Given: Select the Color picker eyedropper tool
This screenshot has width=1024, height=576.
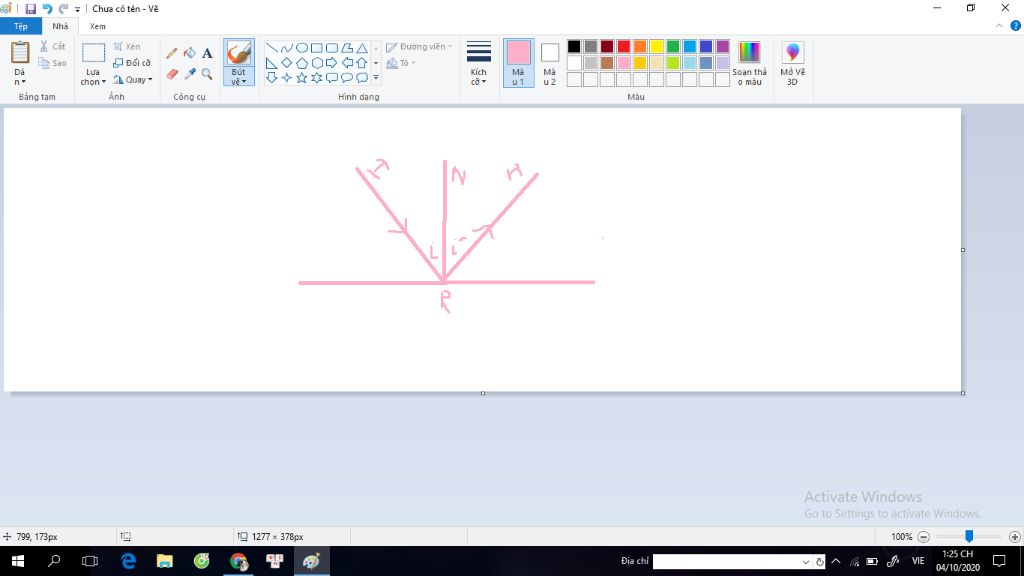Looking at the screenshot, I should tap(189, 74).
